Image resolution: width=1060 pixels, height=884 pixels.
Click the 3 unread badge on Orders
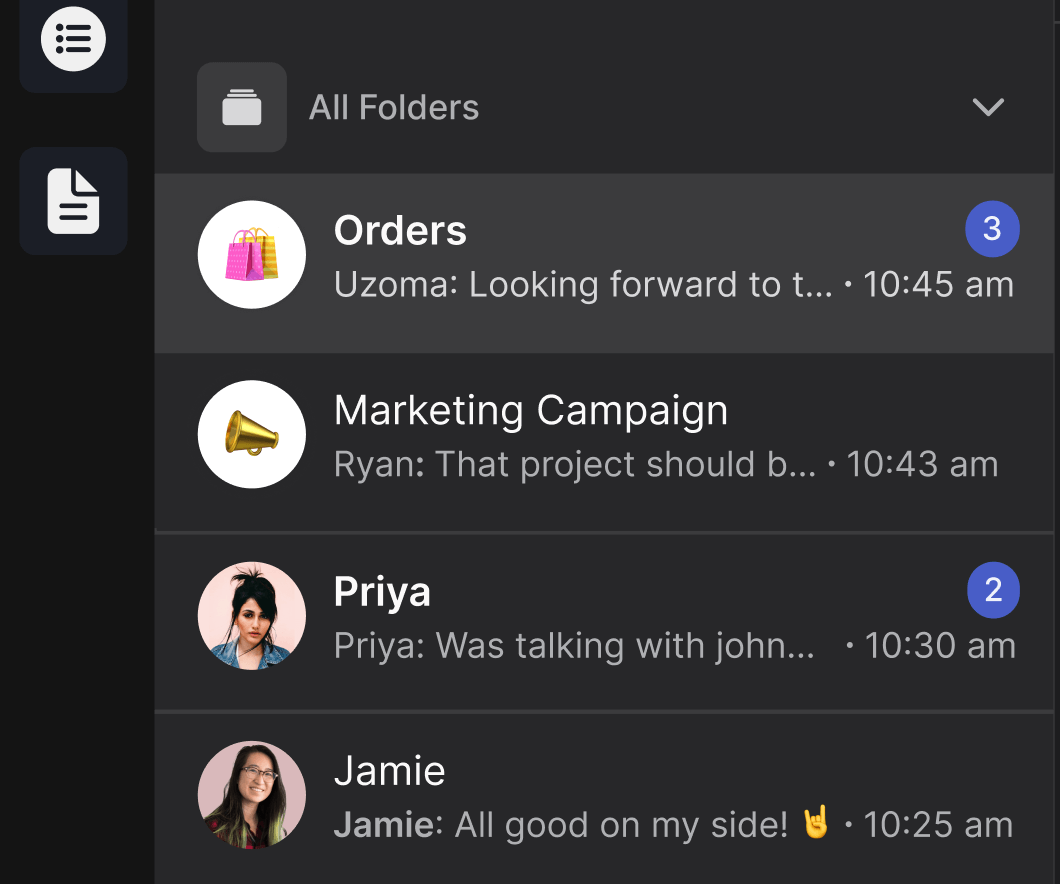992,229
